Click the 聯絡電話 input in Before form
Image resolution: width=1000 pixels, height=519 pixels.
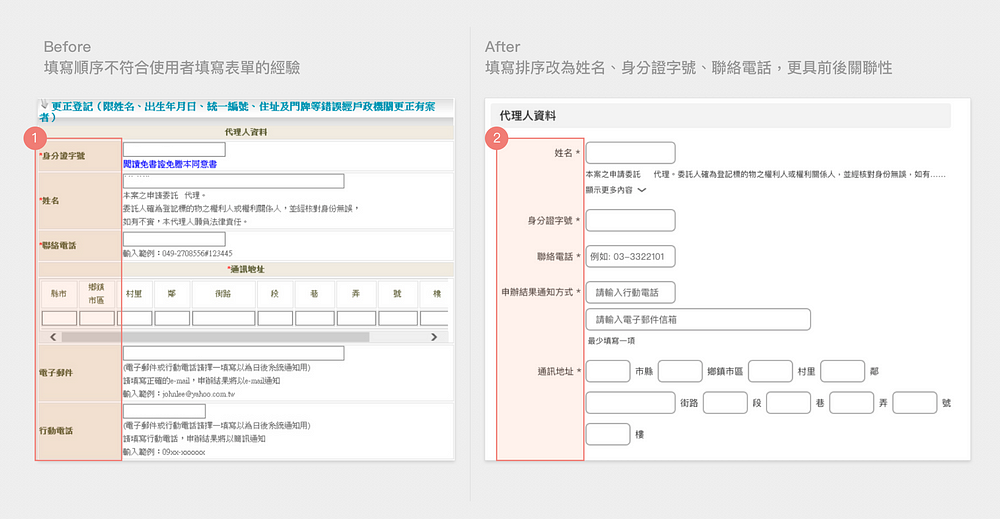pyautogui.click(x=174, y=239)
